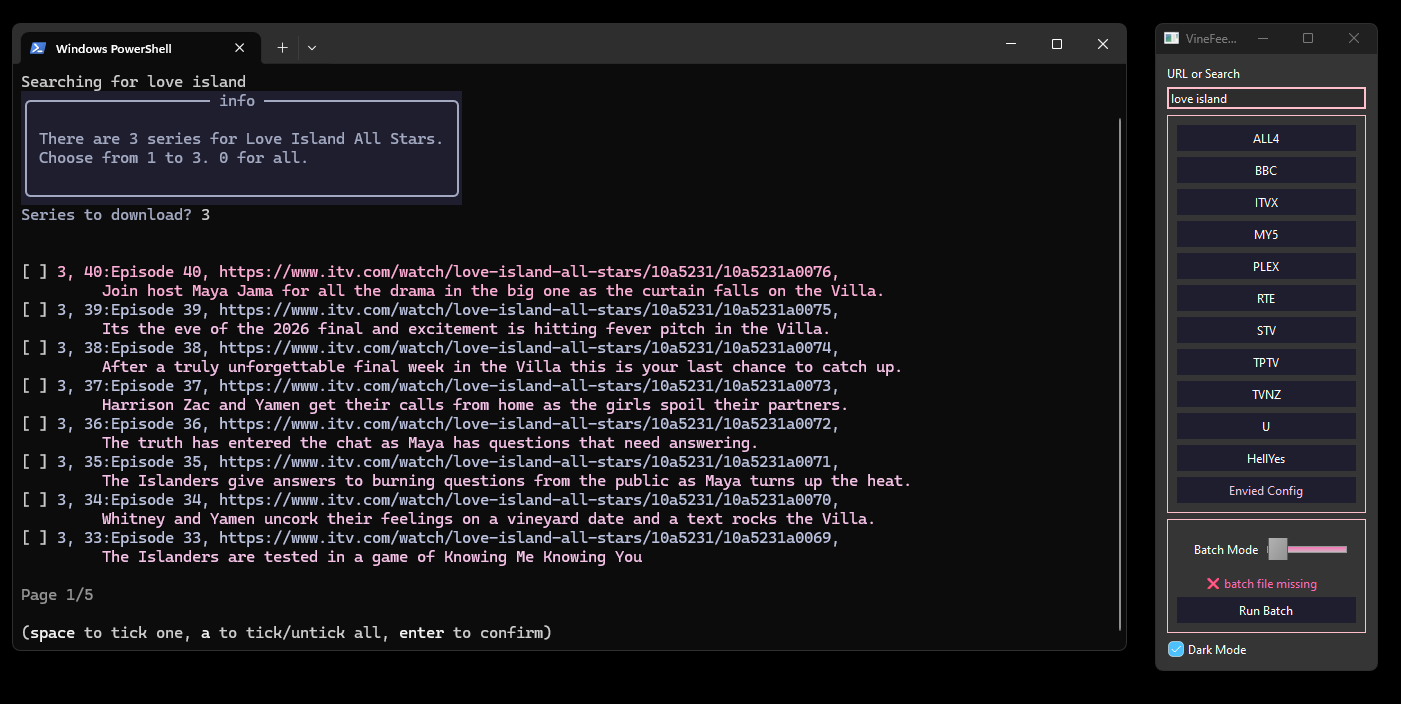The height and width of the screenshot is (704, 1401).
Task: Click the terminal vertical scrollbar
Action: [x=1120, y=370]
